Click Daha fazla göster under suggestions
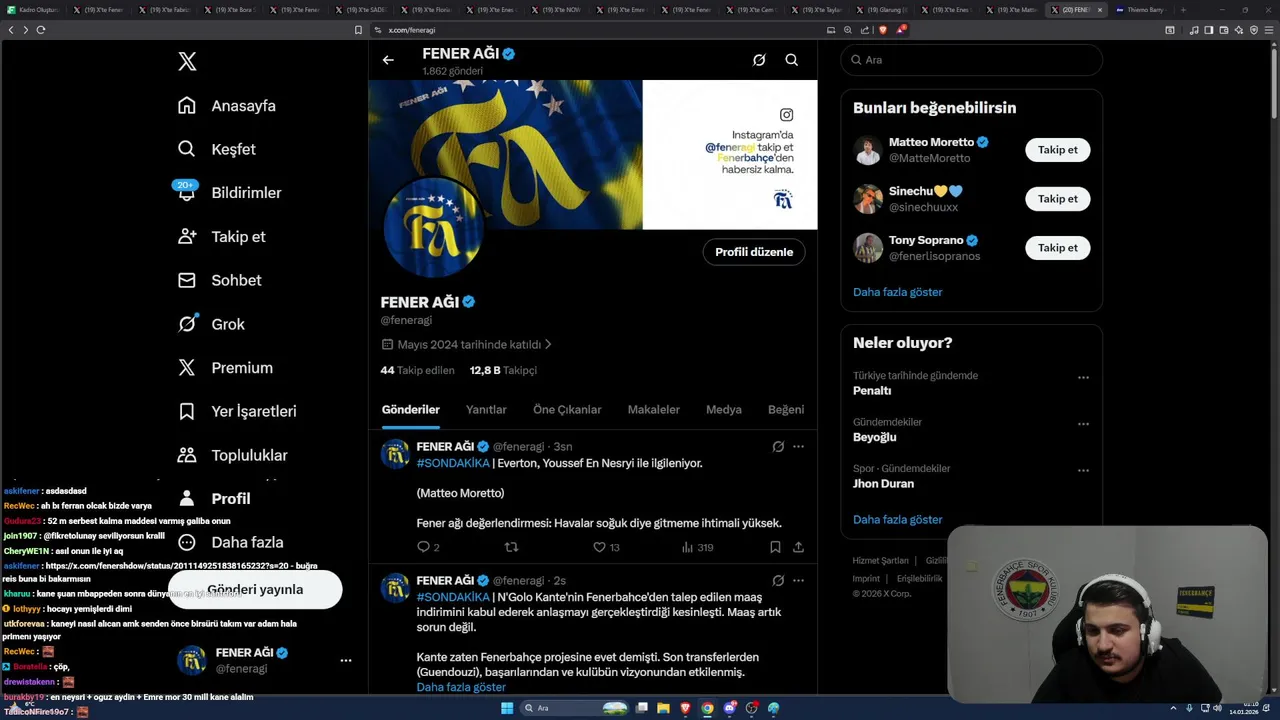 point(897,292)
